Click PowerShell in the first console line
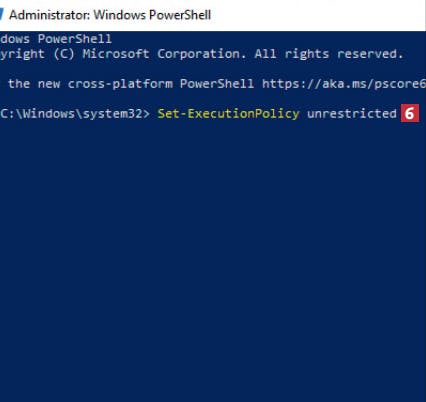The height and width of the screenshot is (402, 426). [75, 39]
